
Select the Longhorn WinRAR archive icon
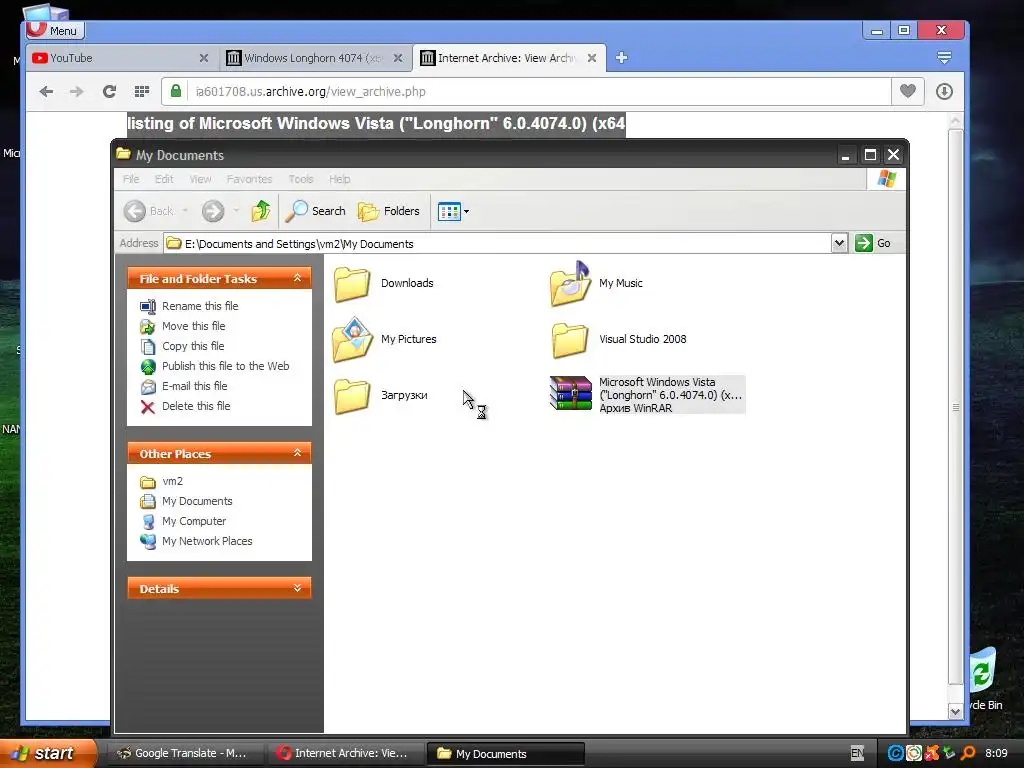[x=570, y=393]
